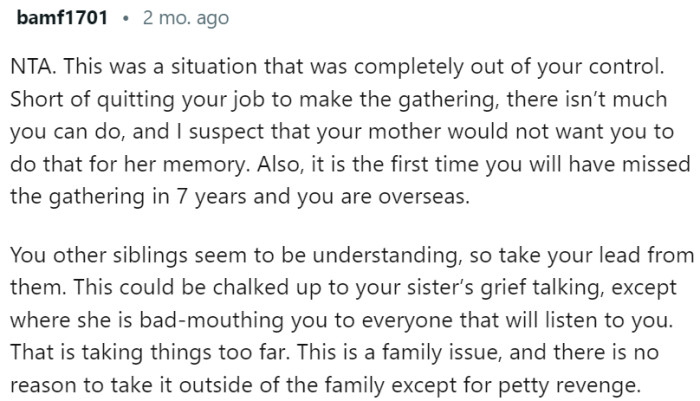Click the phrase "You other siblings"
This screenshot has width=700, height=401.
tap(84, 257)
